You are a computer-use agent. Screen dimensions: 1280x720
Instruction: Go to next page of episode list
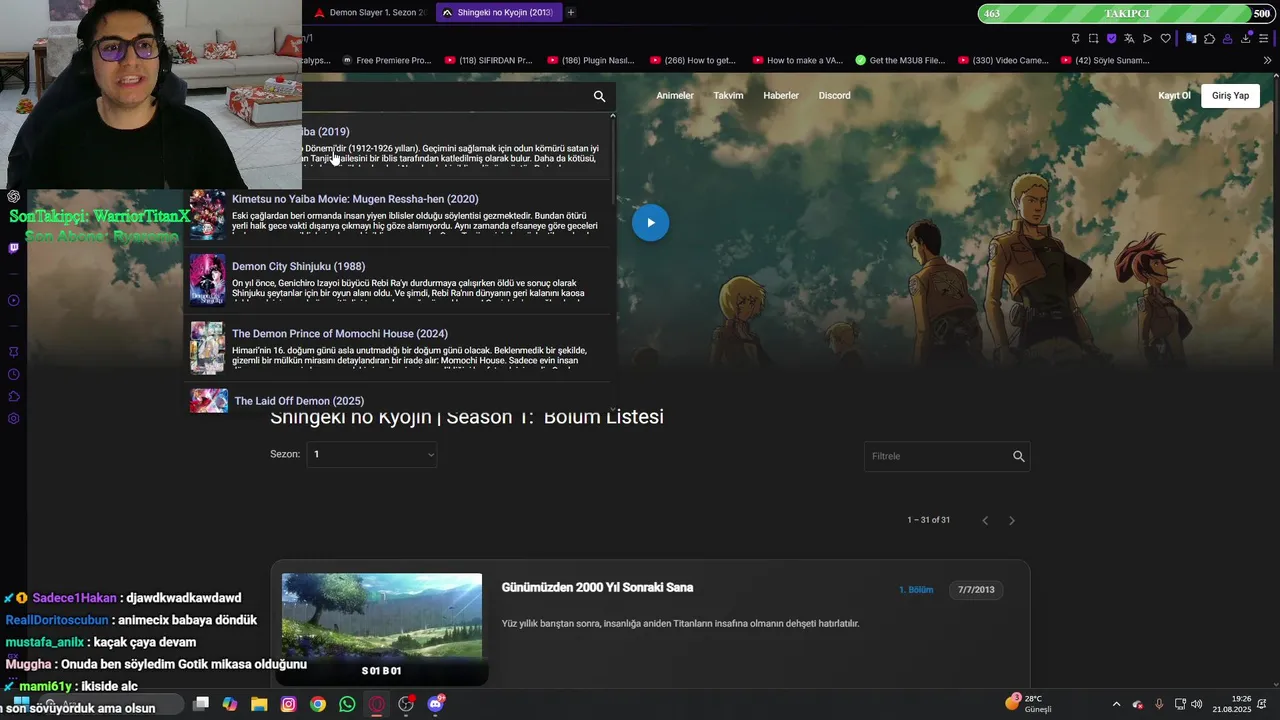(1012, 520)
